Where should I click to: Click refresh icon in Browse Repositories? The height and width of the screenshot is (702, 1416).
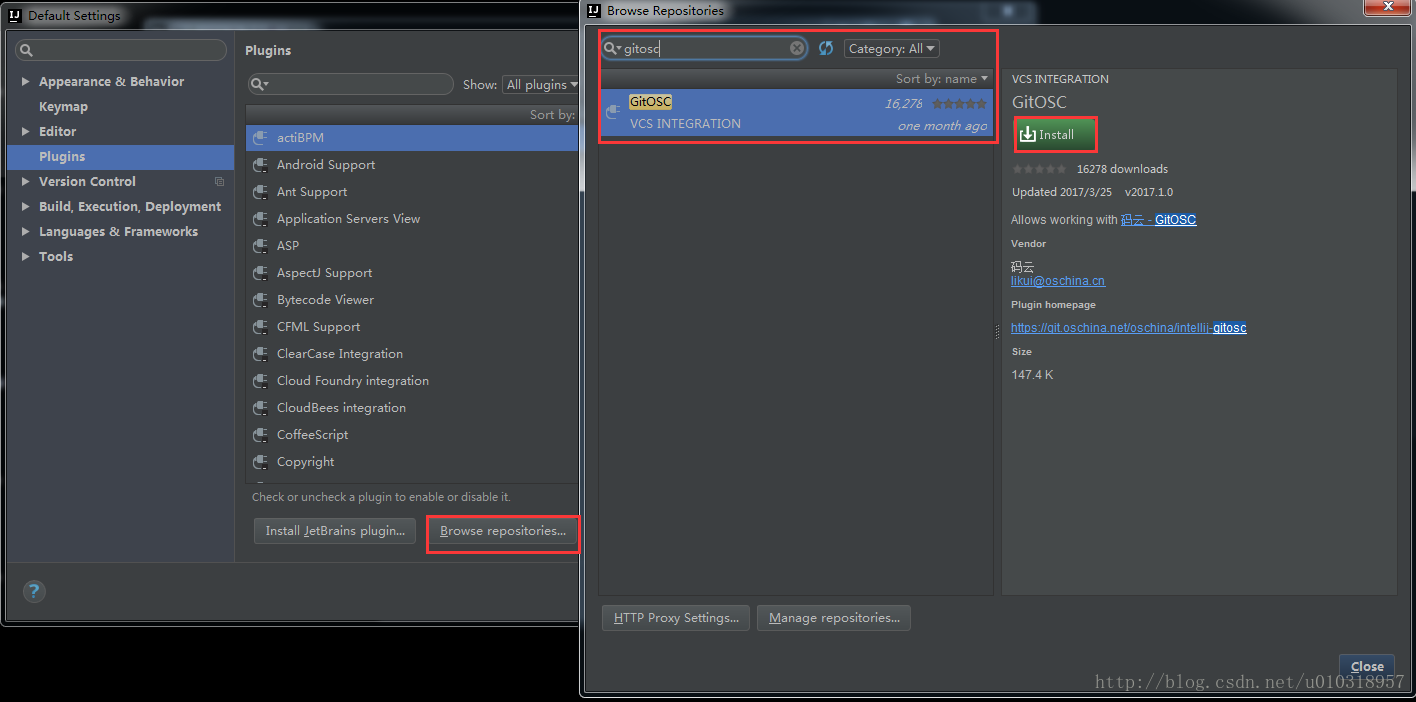tap(826, 48)
